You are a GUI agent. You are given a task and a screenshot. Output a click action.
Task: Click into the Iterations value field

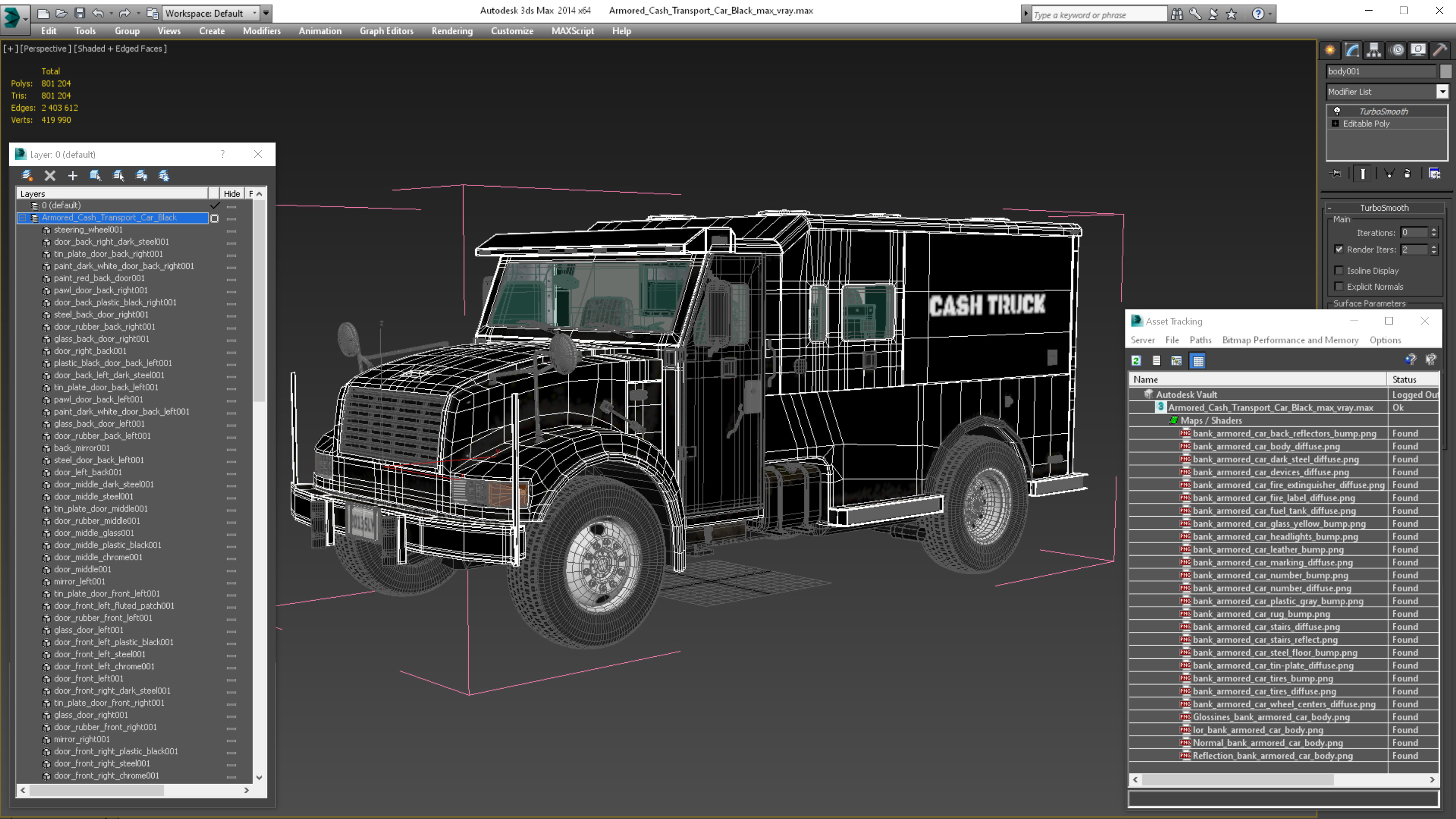point(1414,233)
